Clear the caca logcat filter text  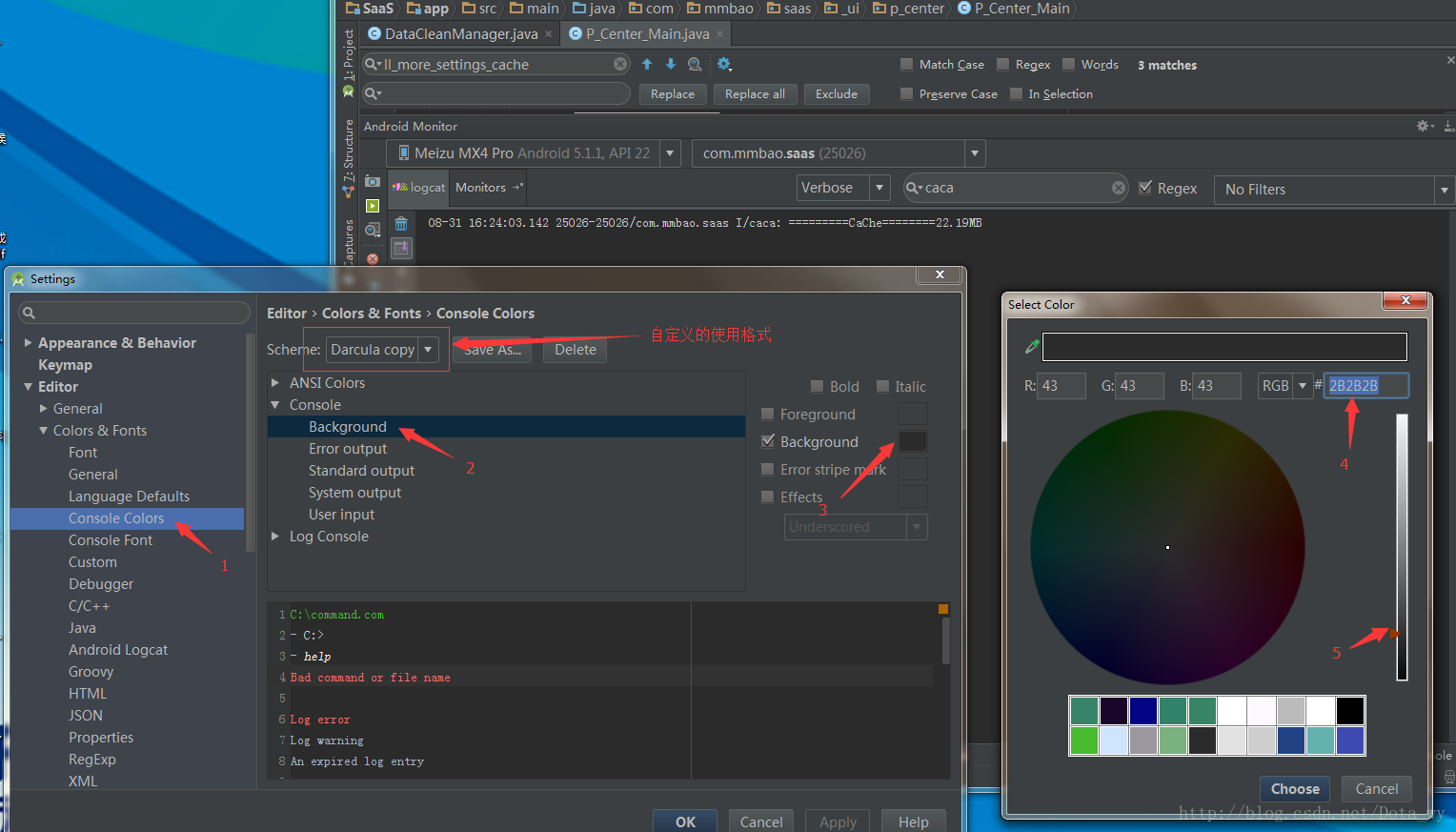tap(1119, 188)
